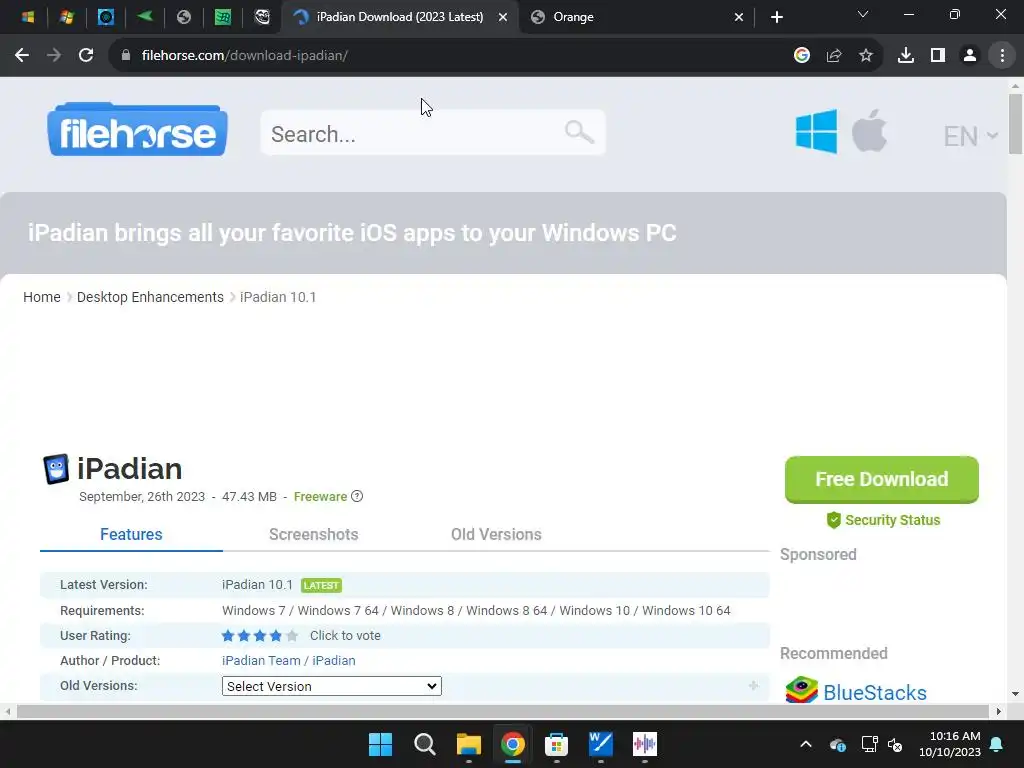This screenshot has width=1024, height=768.
Task: Open the Word app in taskbar
Action: click(601, 744)
